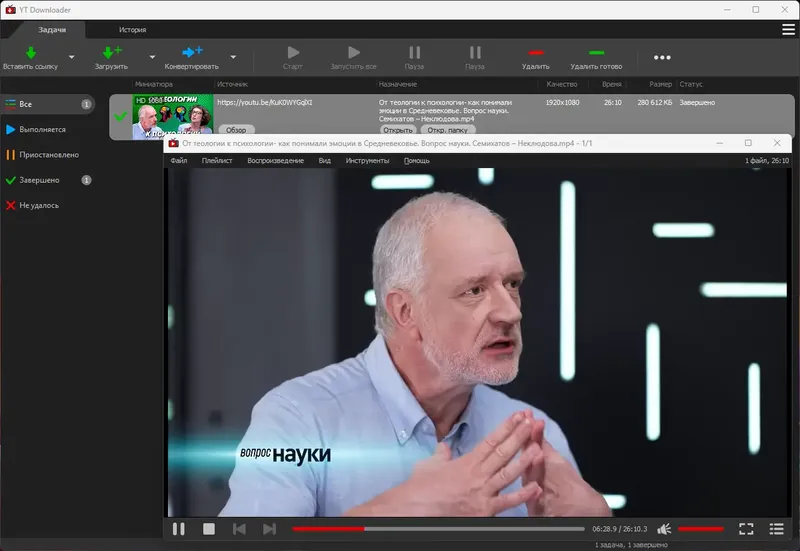Click the Открыть button for downloaded file
Viewport: 800px width, 551px height.
[398, 130]
